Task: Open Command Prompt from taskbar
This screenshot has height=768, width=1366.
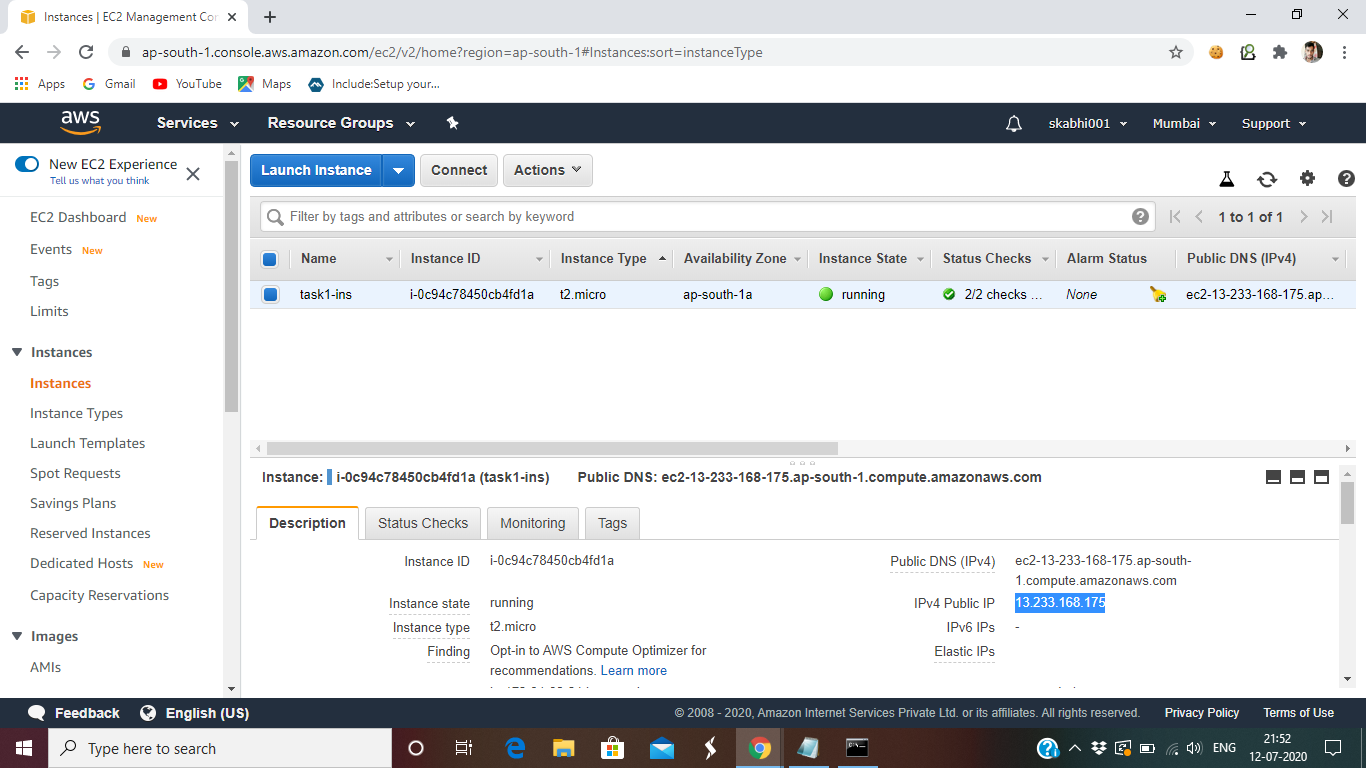Action: [x=857, y=748]
